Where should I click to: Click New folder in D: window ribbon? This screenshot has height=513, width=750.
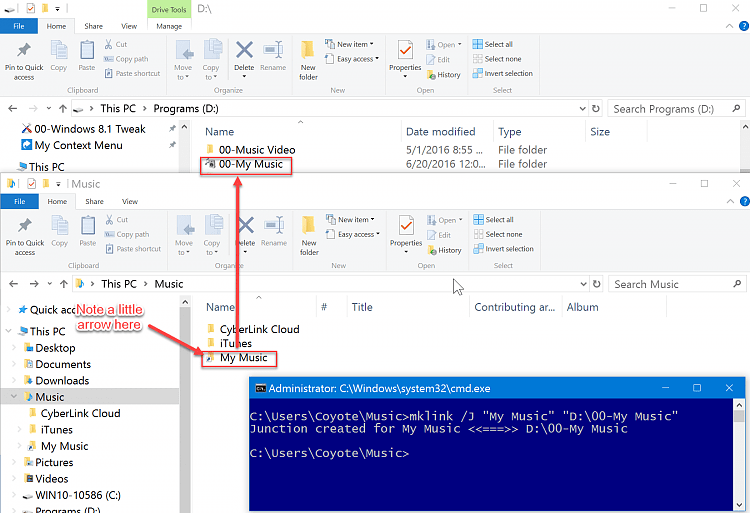(308, 61)
